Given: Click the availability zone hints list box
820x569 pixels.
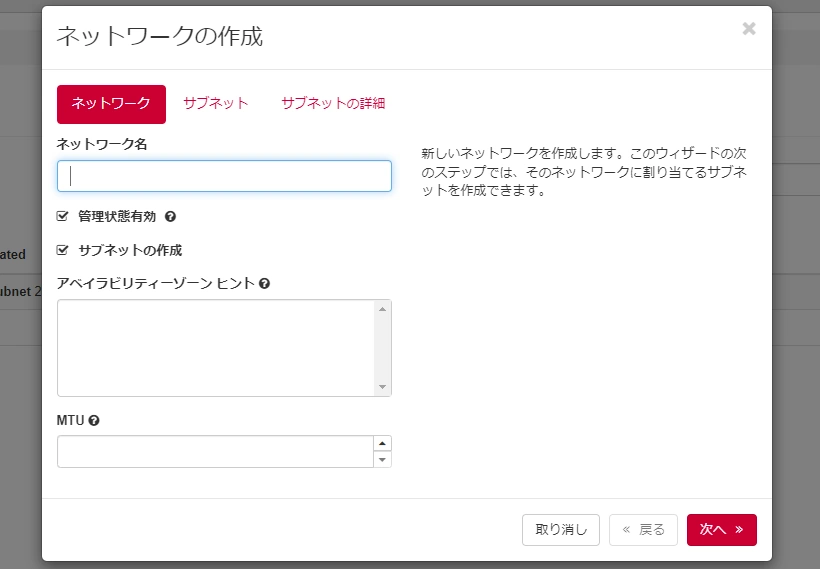Looking at the screenshot, I should coord(215,348).
